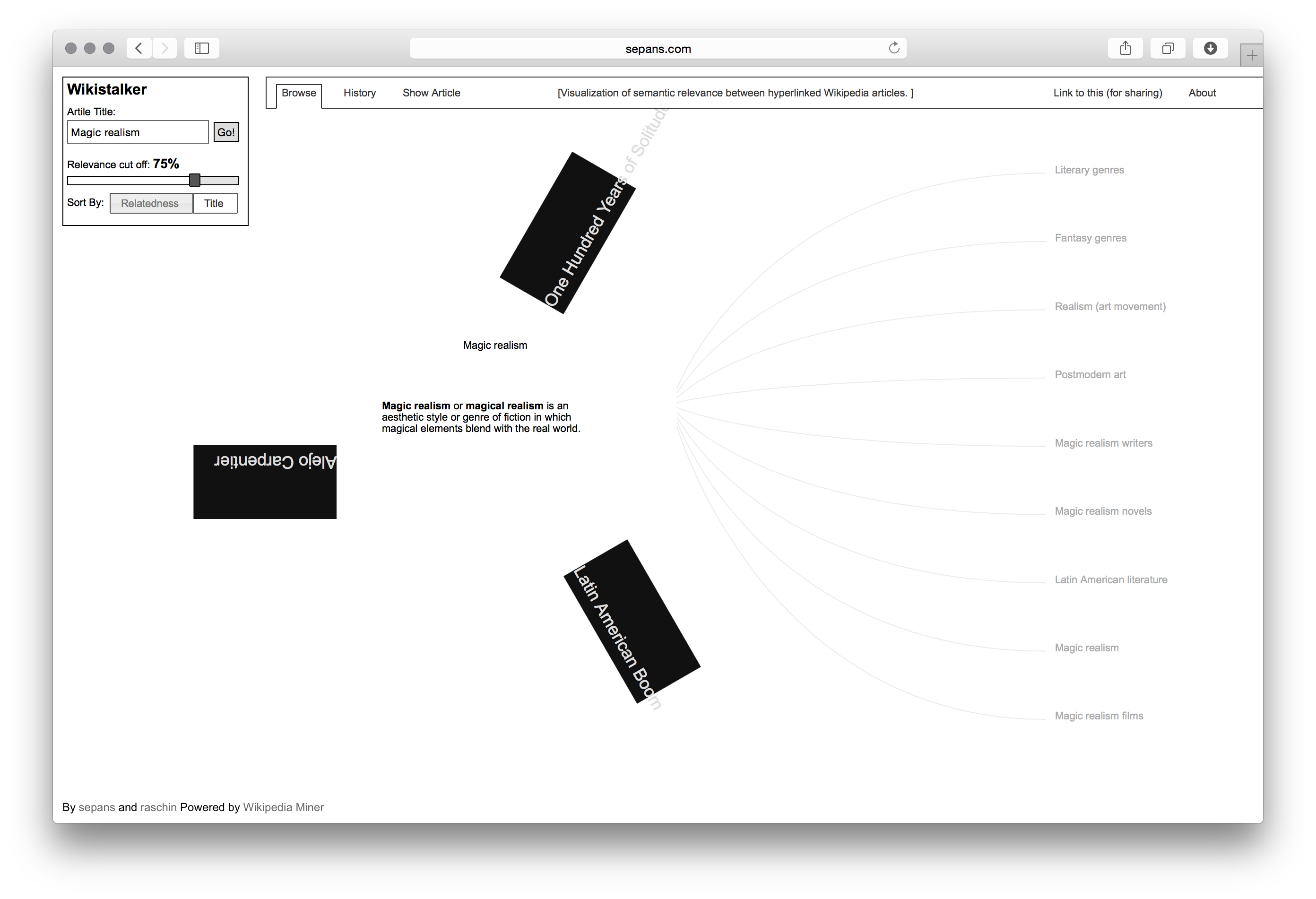Viewport: 1316px width, 899px height.
Task: Click 'Link to this (for sharing)'
Action: 1107,93
